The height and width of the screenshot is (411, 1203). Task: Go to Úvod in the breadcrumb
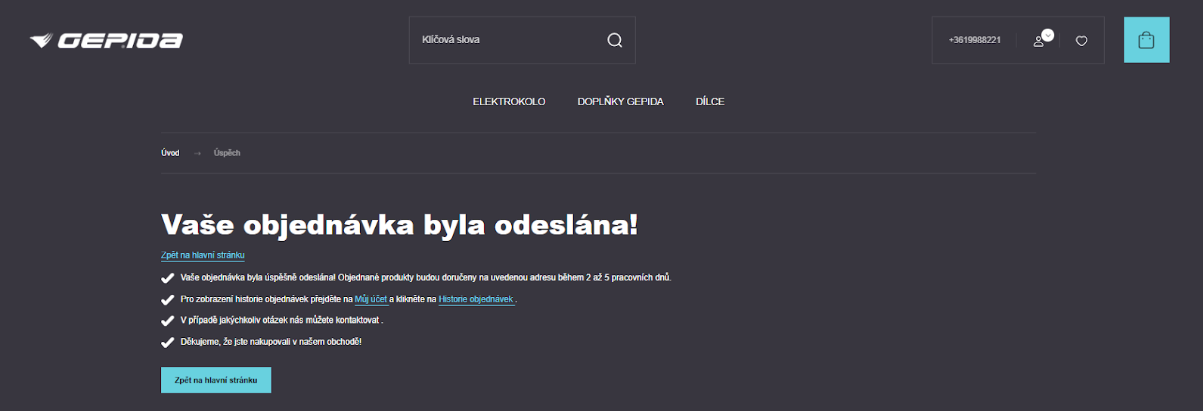(x=170, y=153)
